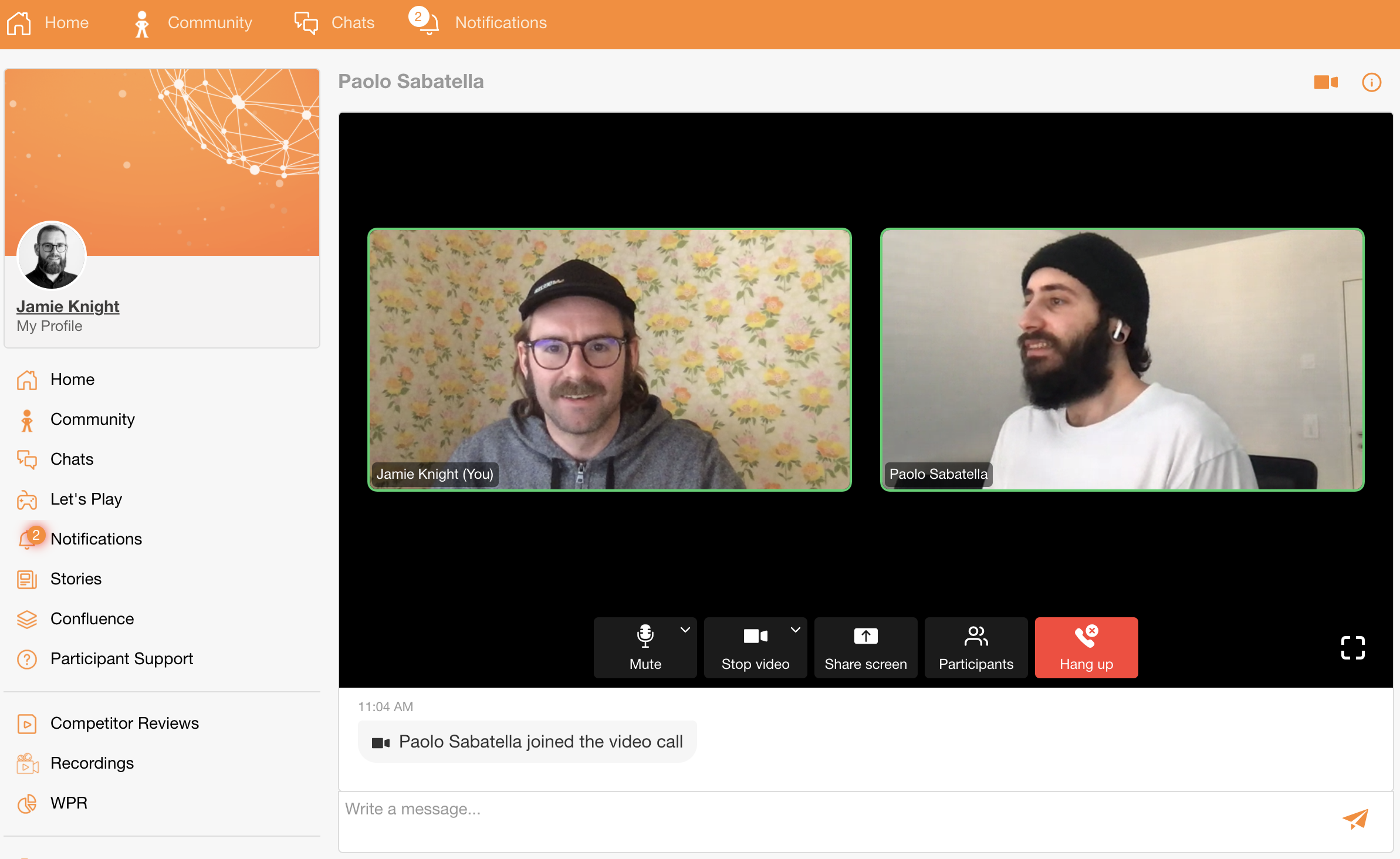Image resolution: width=1400 pixels, height=859 pixels.
Task: Enter fullscreen with corner brackets icon
Action: [x=1352, y=648]
